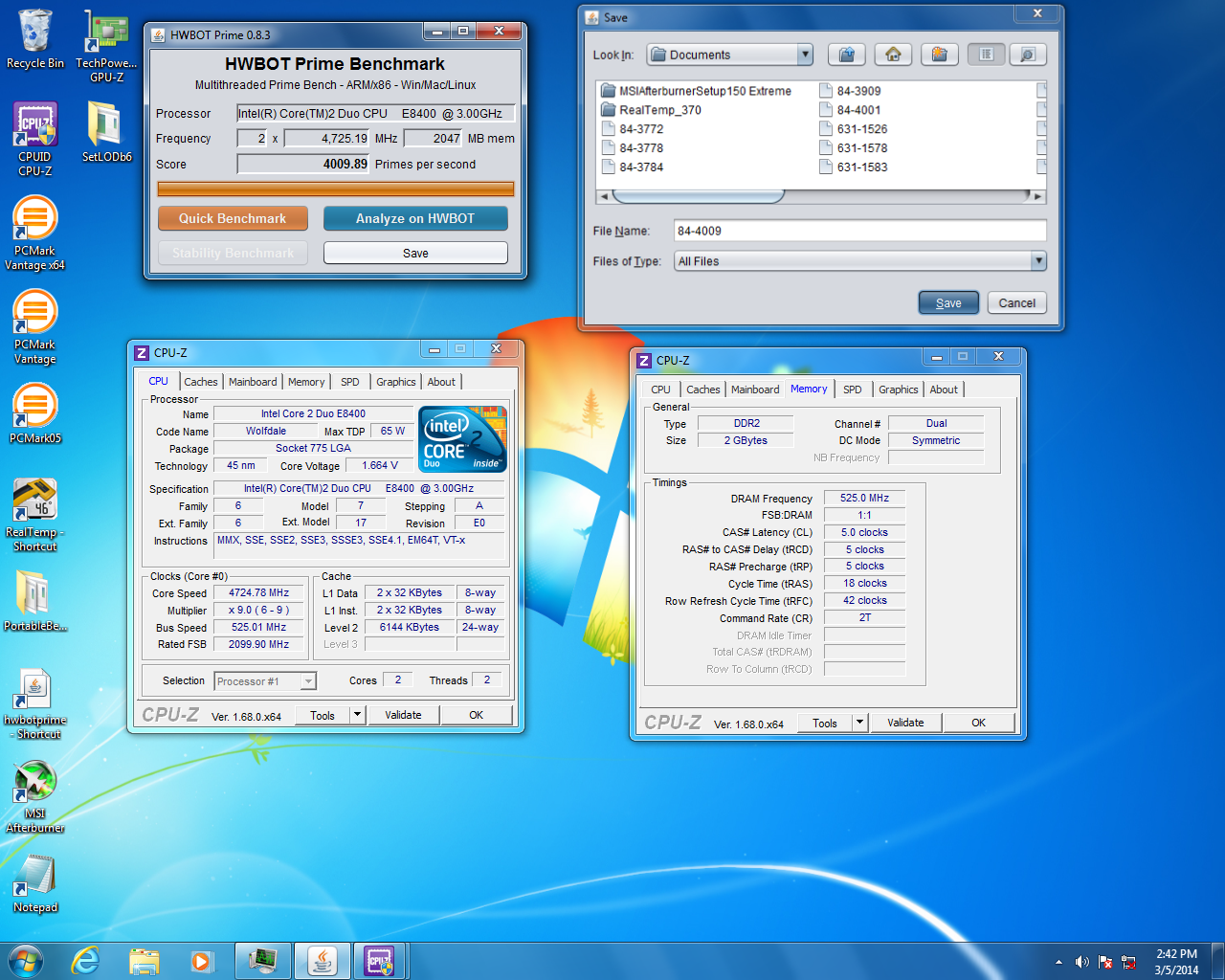The height and width of the screenshot is (980, 1225).
Task: Select the RealTemp_370 folder in file list
Action: click(651, 110)
